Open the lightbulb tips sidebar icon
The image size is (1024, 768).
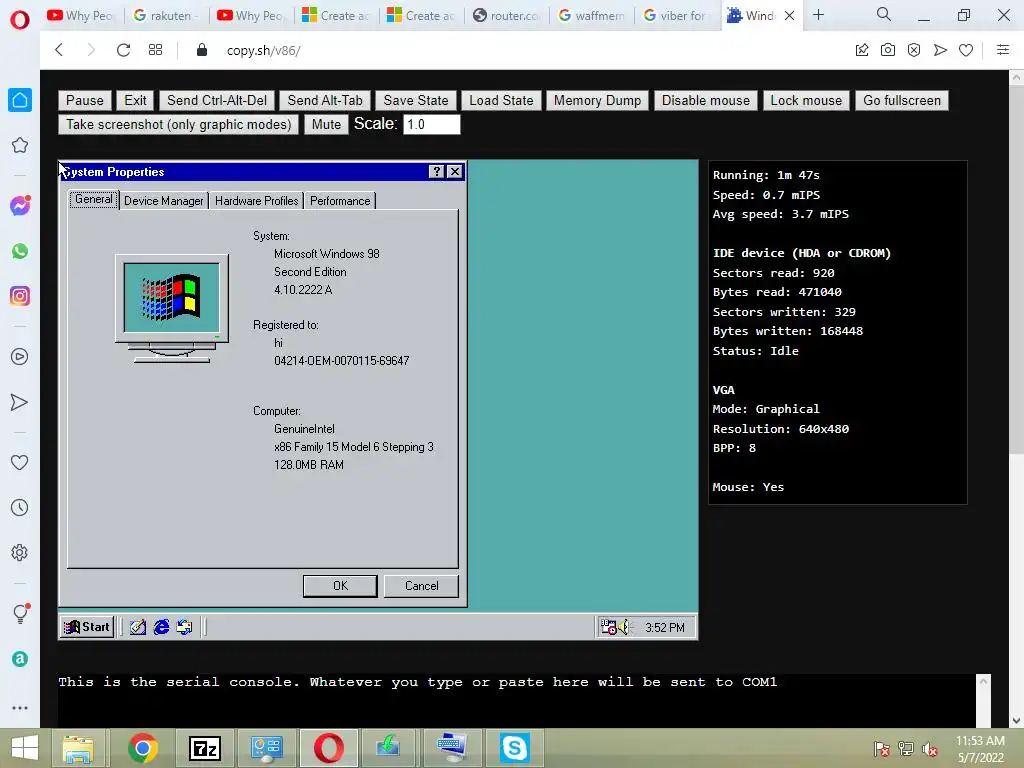click(x=21, y=613)
